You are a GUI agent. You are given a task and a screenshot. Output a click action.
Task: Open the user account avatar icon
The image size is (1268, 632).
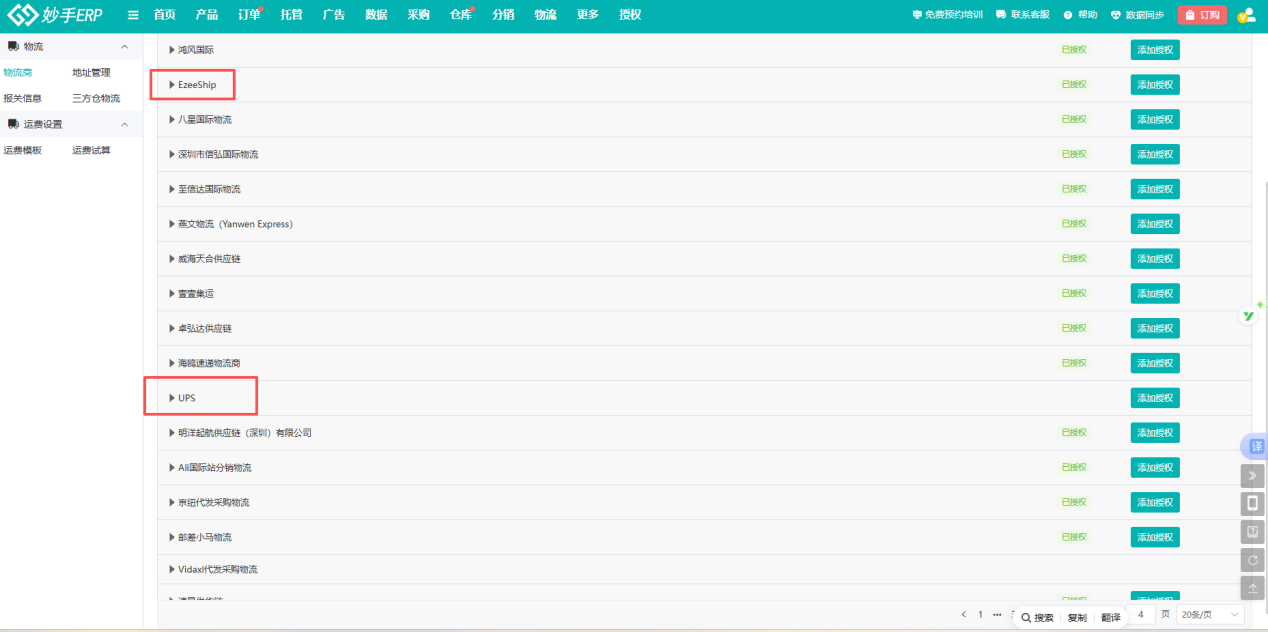[x=1246, y=15]
